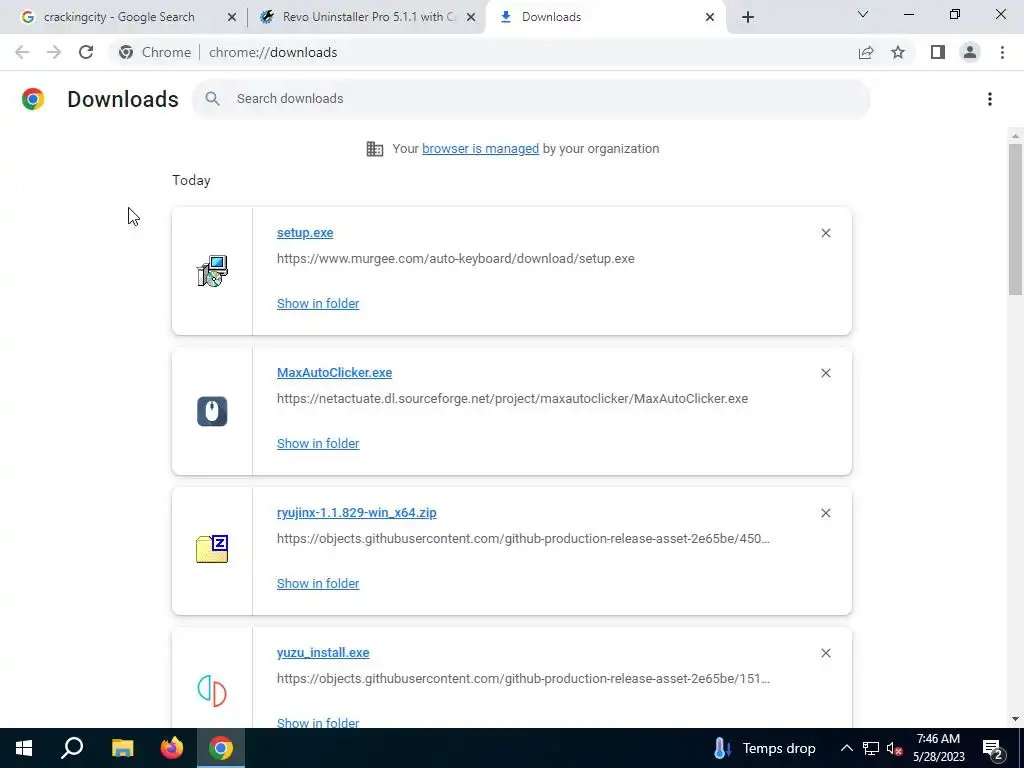Click the ryujinx zip archive icon
Viewport: 1024px width, 768px height.
coord(212,549)
